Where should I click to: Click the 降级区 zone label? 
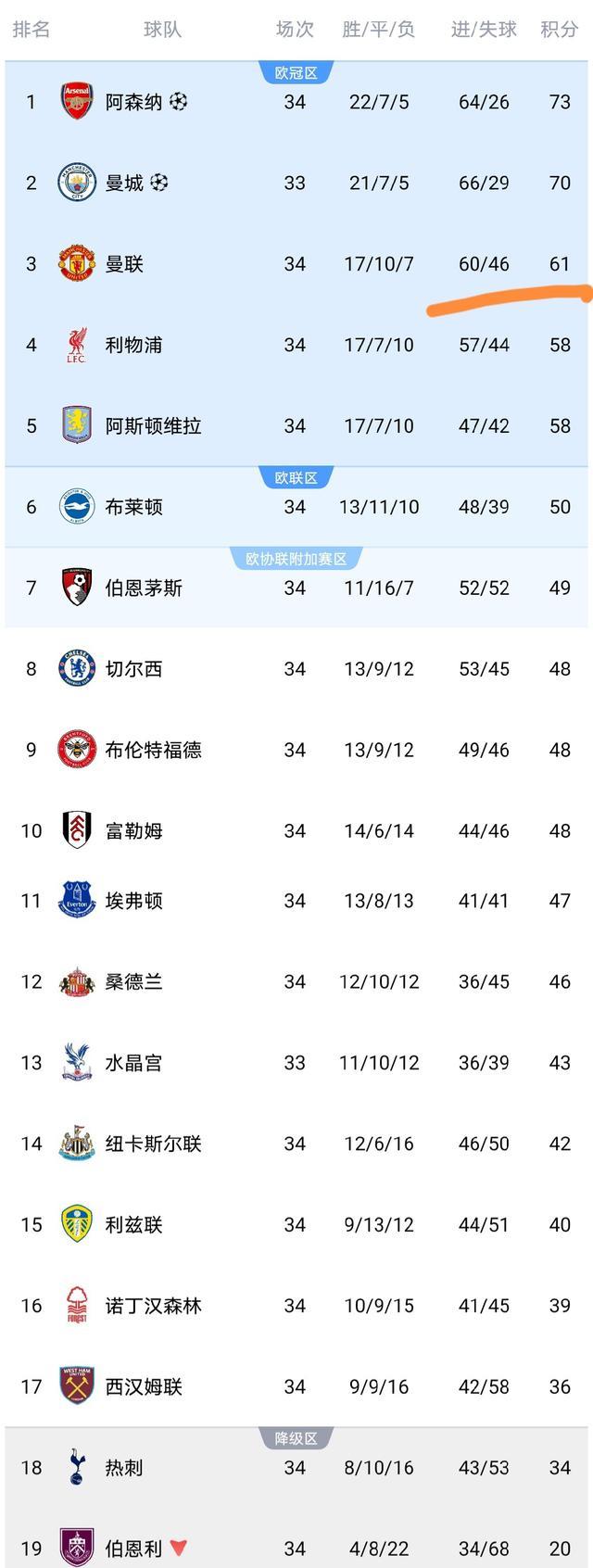pyautogui.click(x=296, y=1438)
